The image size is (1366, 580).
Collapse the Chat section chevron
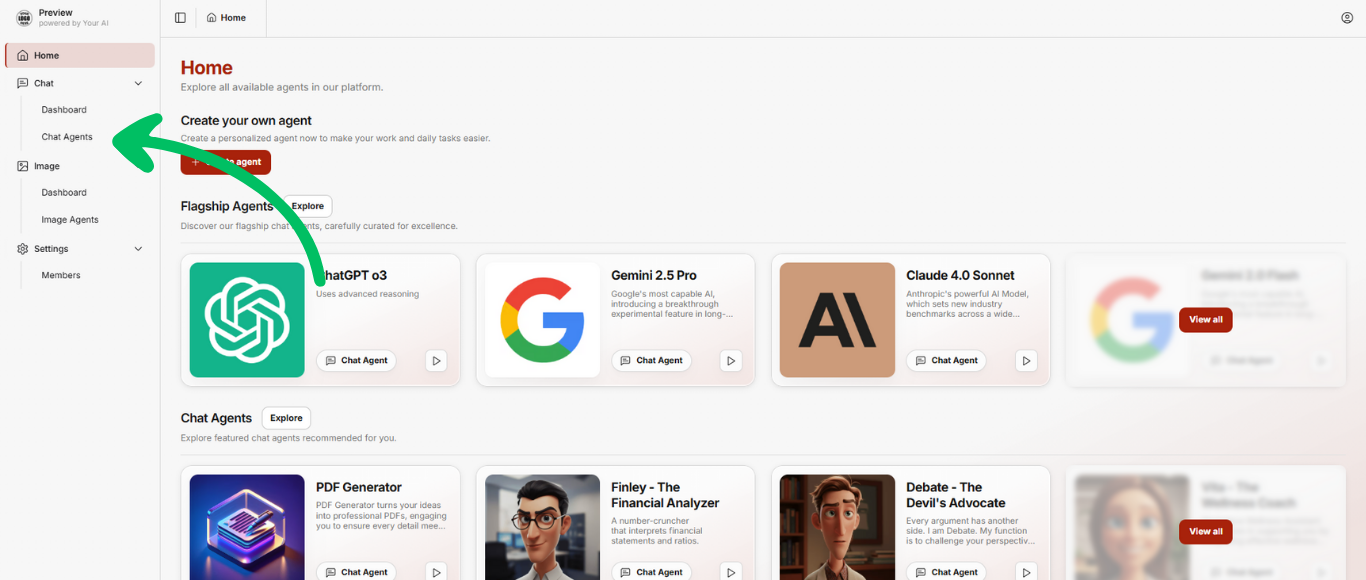coord(138,83)
